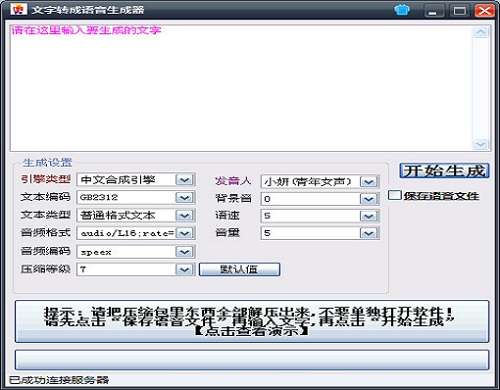Image resolution: width=500 pixels, height=390 pixels.
Task: Click the 默认值 button
Action: [239, 269]
